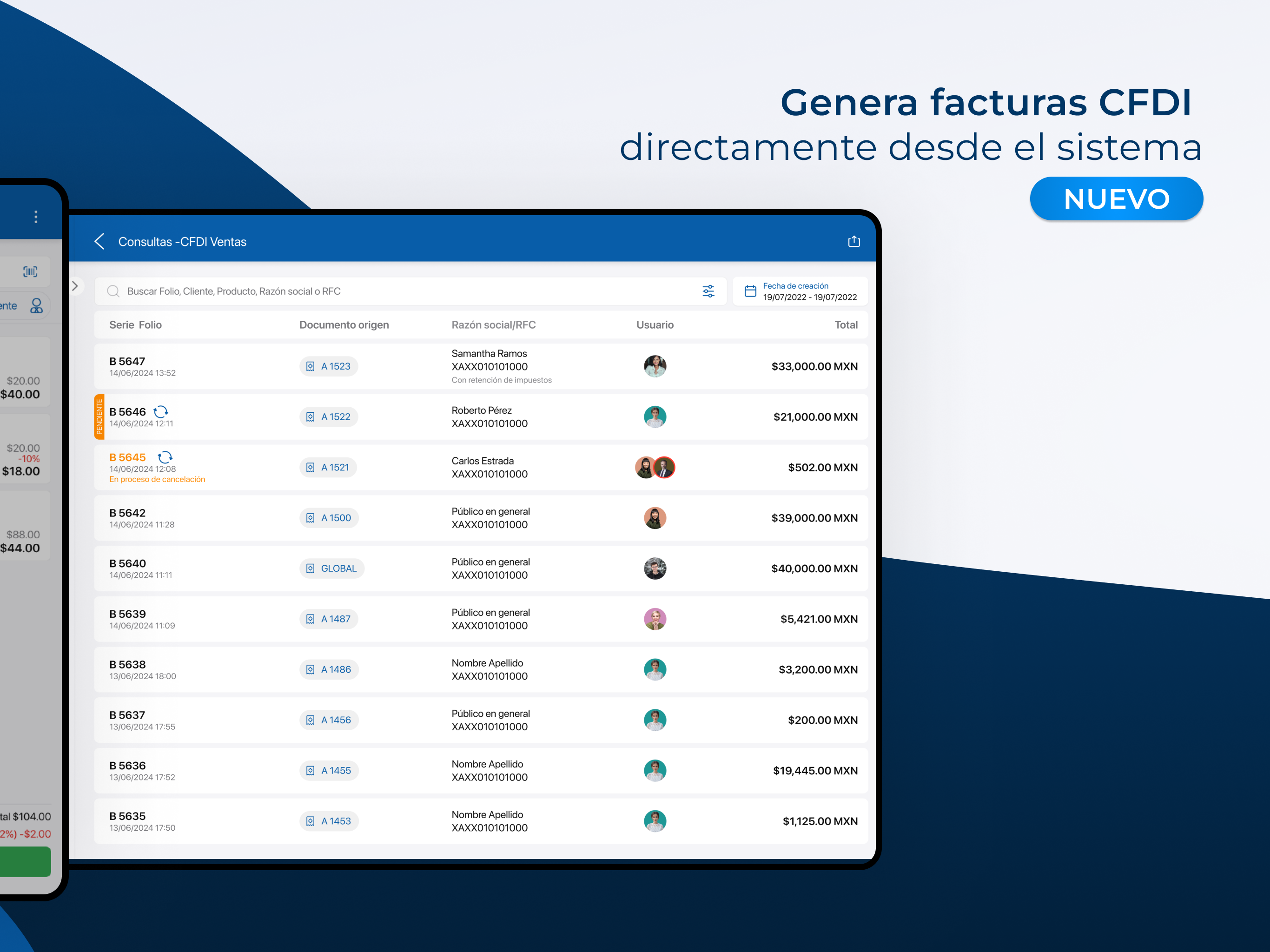
Task: Tap the three-dot menu on left device
Action: click(36, 217)
